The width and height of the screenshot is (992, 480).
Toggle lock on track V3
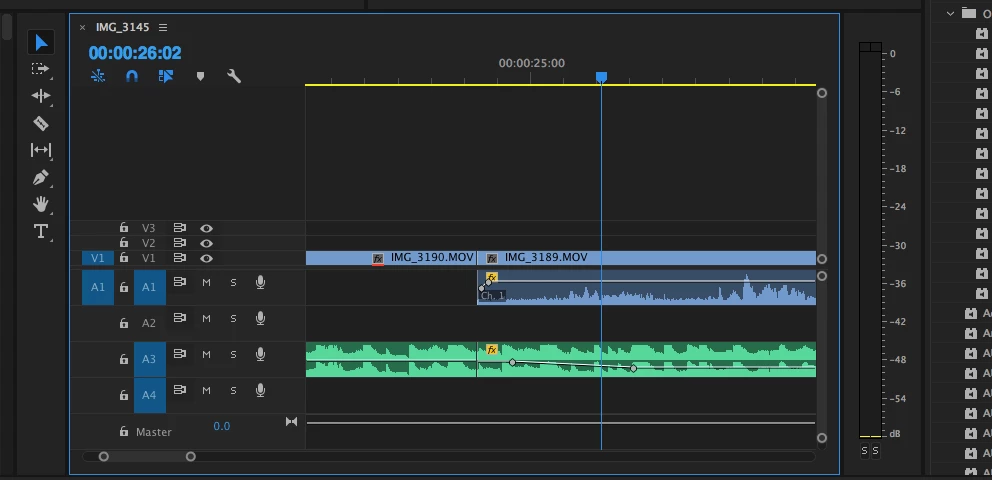click(x=124, y=228)
